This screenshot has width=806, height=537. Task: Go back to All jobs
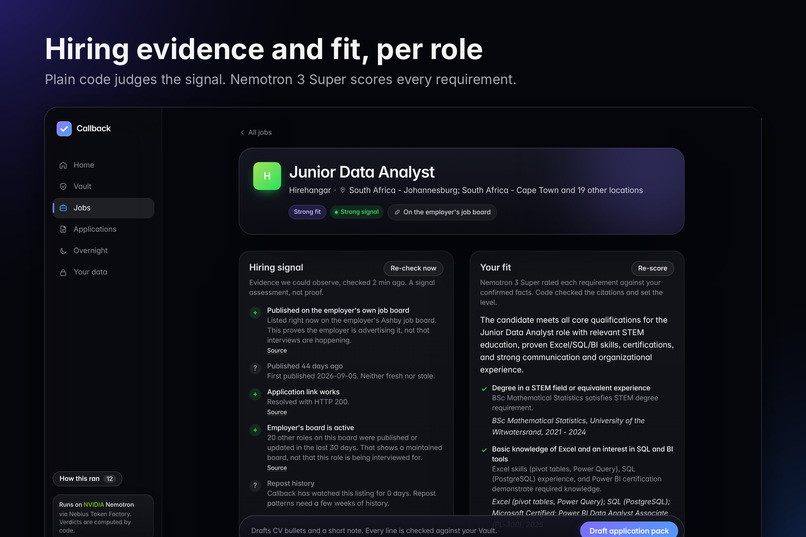(x=256, y=133)
